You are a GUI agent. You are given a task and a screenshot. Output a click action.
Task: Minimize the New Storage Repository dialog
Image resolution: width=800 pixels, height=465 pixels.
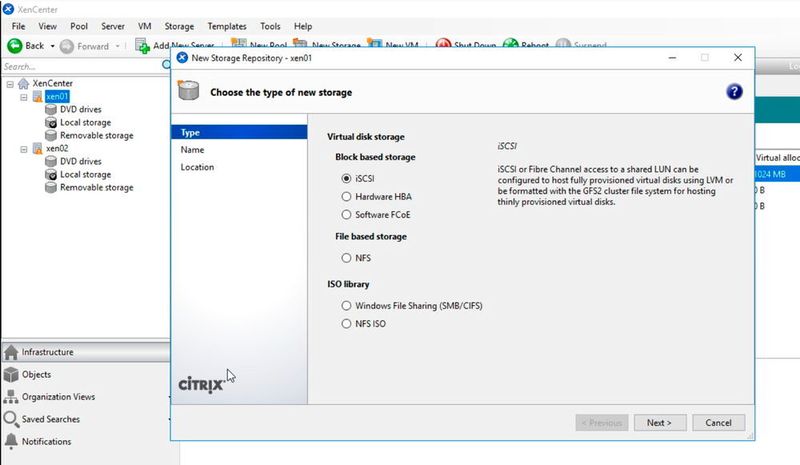672,58
